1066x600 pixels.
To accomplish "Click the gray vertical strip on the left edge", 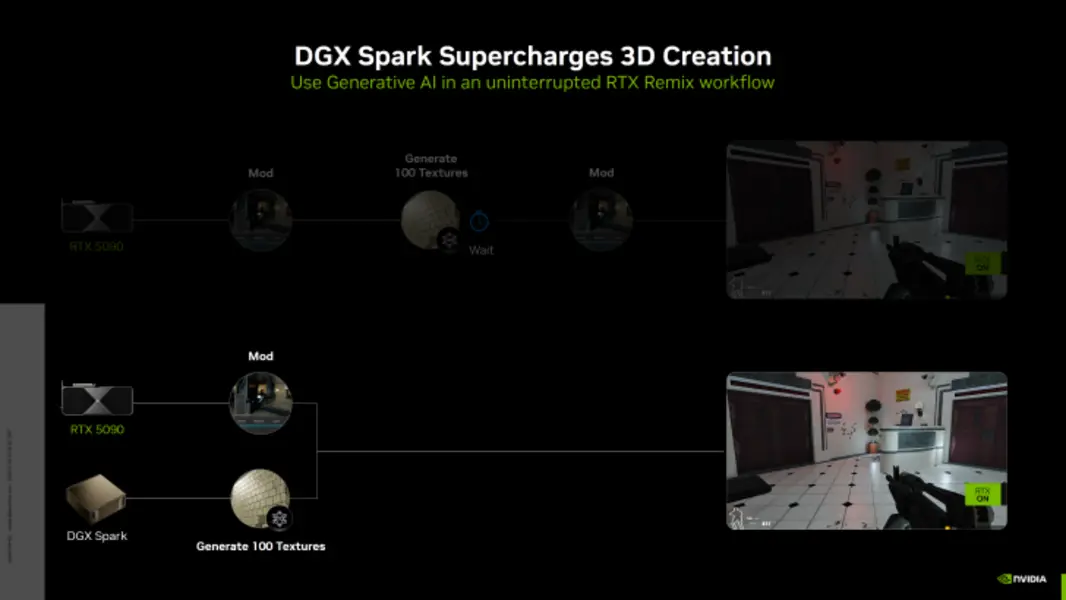I will (x=23, y=445).
